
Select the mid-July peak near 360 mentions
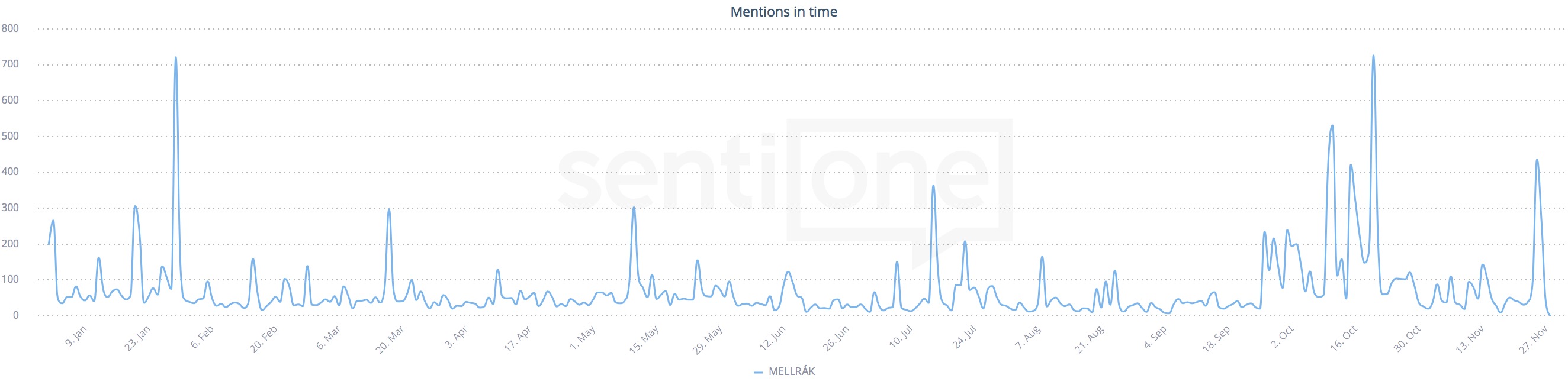coord(933,186)
